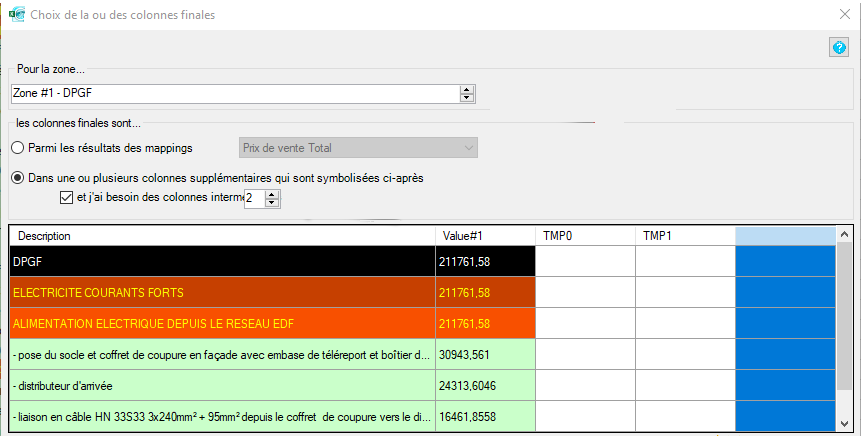Select '- liaison en câble HN 33S33' row
The image size is (861, 436).
click(x=222, y=417)
